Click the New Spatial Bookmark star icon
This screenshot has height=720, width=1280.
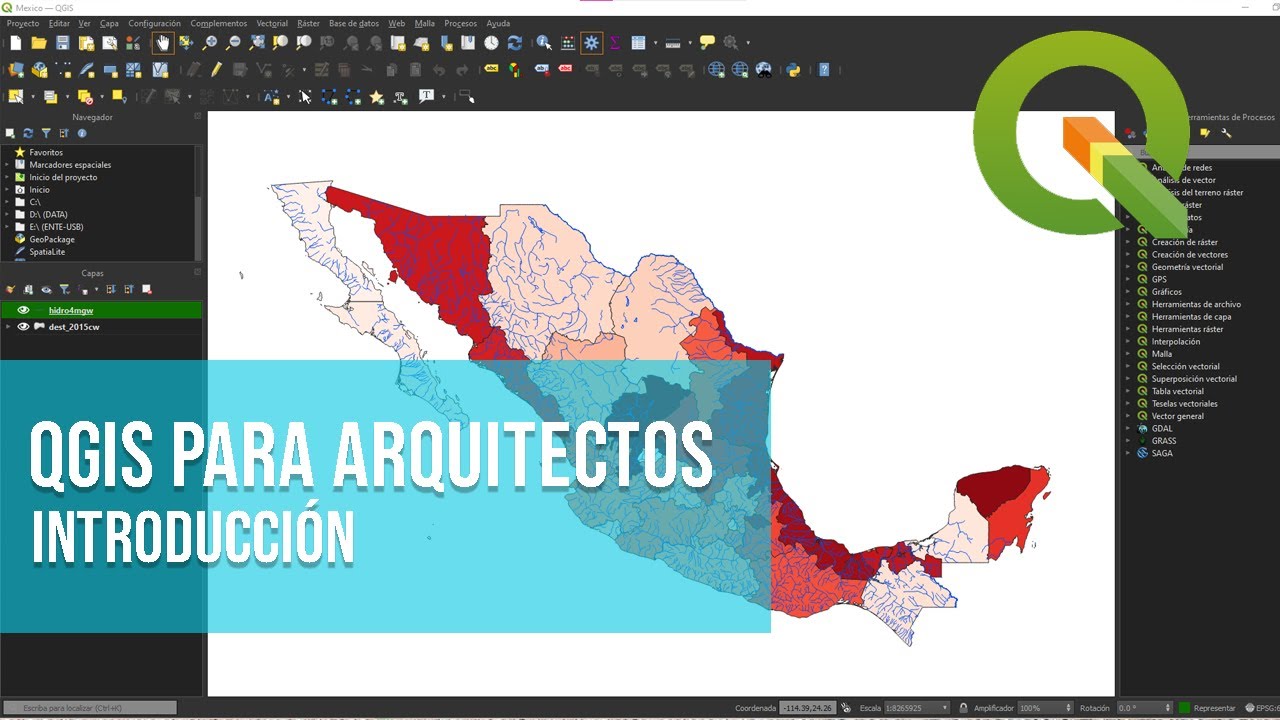[x=377, y=97]
